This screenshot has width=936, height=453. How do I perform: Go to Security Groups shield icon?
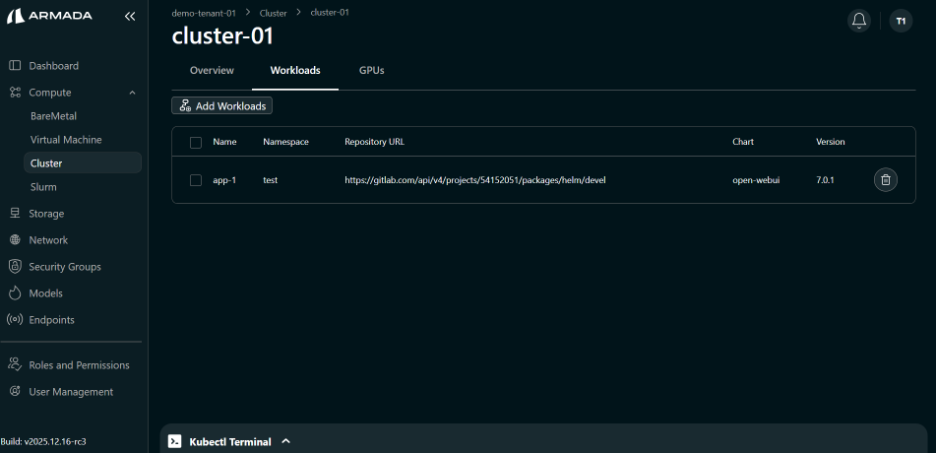[x=15, y=267]
